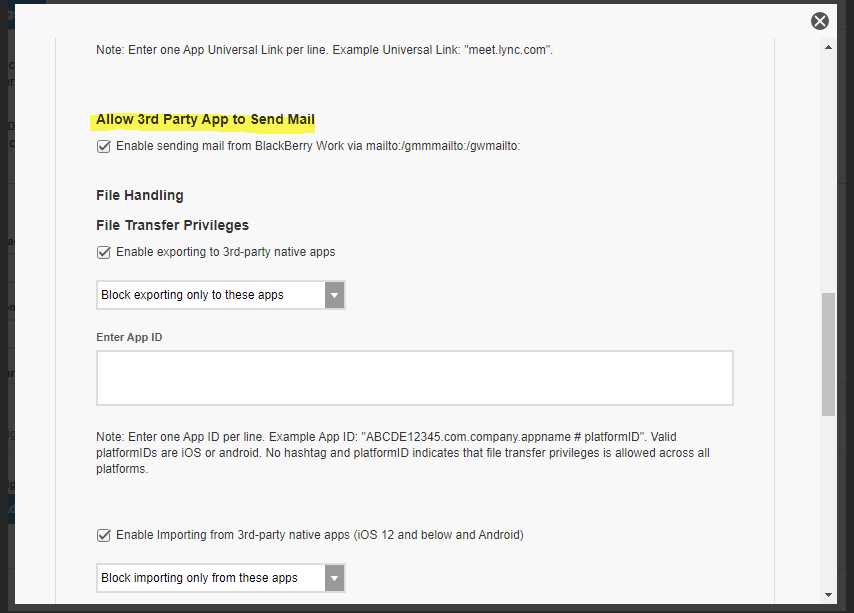Toggle Enable sending mail from BlackBerry Work checkbox
The image size is (854, 613).
tap(104, 146)
